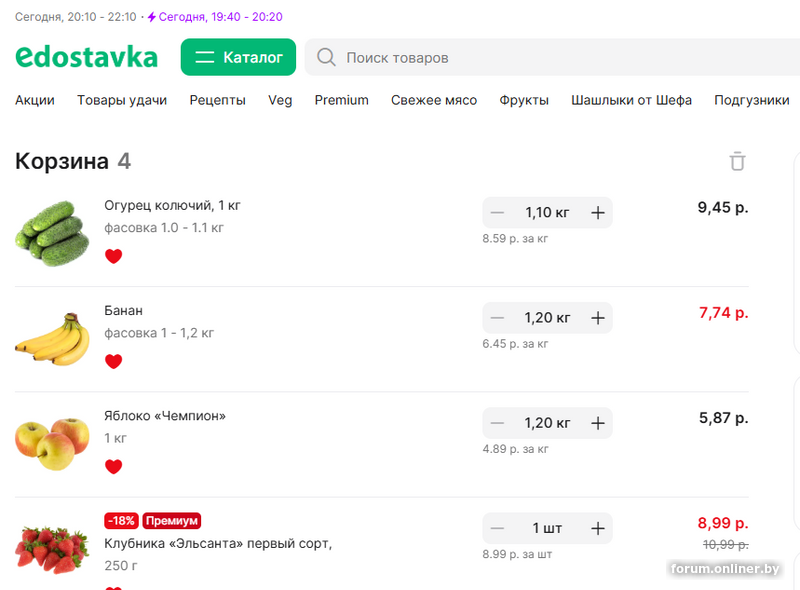Click the edostavka logo
The height and width of the screenshot is (590, 800).
[x=86, y=57]
